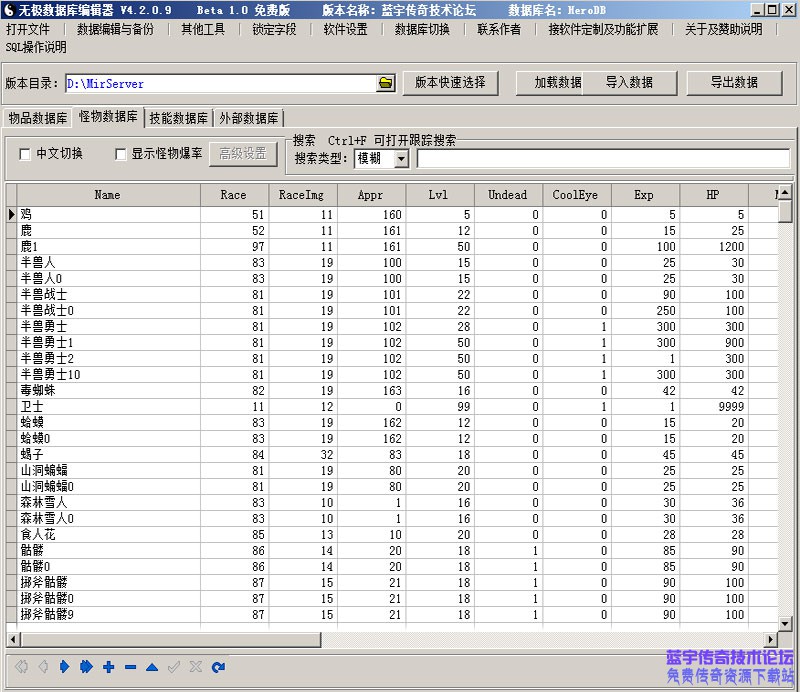Refresh the data with the circular arrow icon
This screenshot has width=800, height=692.
click(216, 668)
